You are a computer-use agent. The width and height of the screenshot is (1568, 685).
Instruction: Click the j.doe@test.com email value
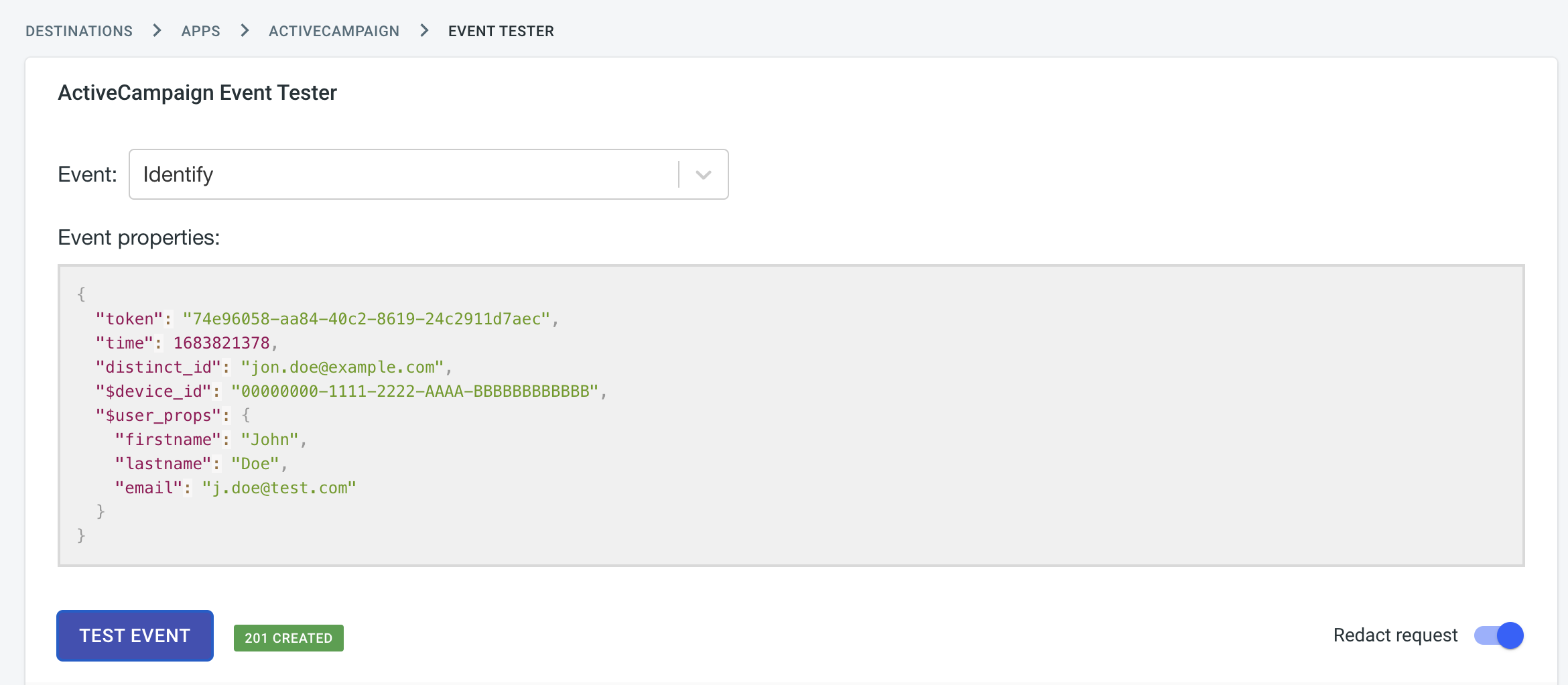279,488
